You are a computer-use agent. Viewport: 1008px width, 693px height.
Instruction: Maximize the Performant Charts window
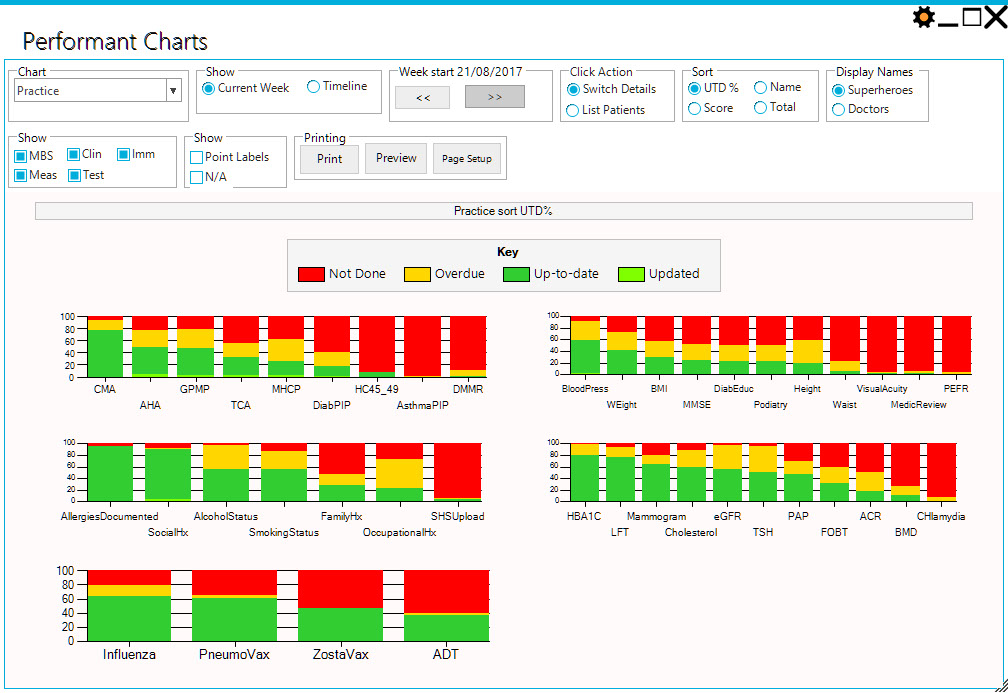(x=971, y=17)
